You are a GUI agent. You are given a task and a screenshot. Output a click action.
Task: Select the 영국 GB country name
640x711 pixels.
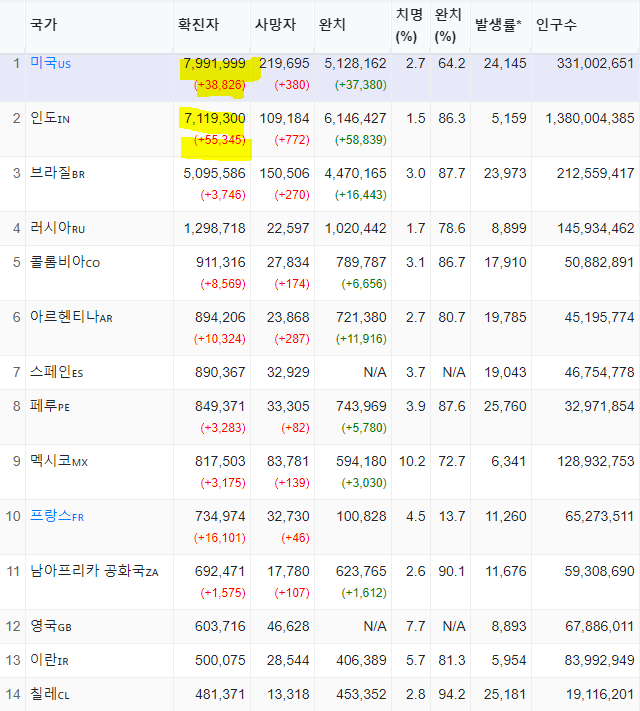(51, 626)
